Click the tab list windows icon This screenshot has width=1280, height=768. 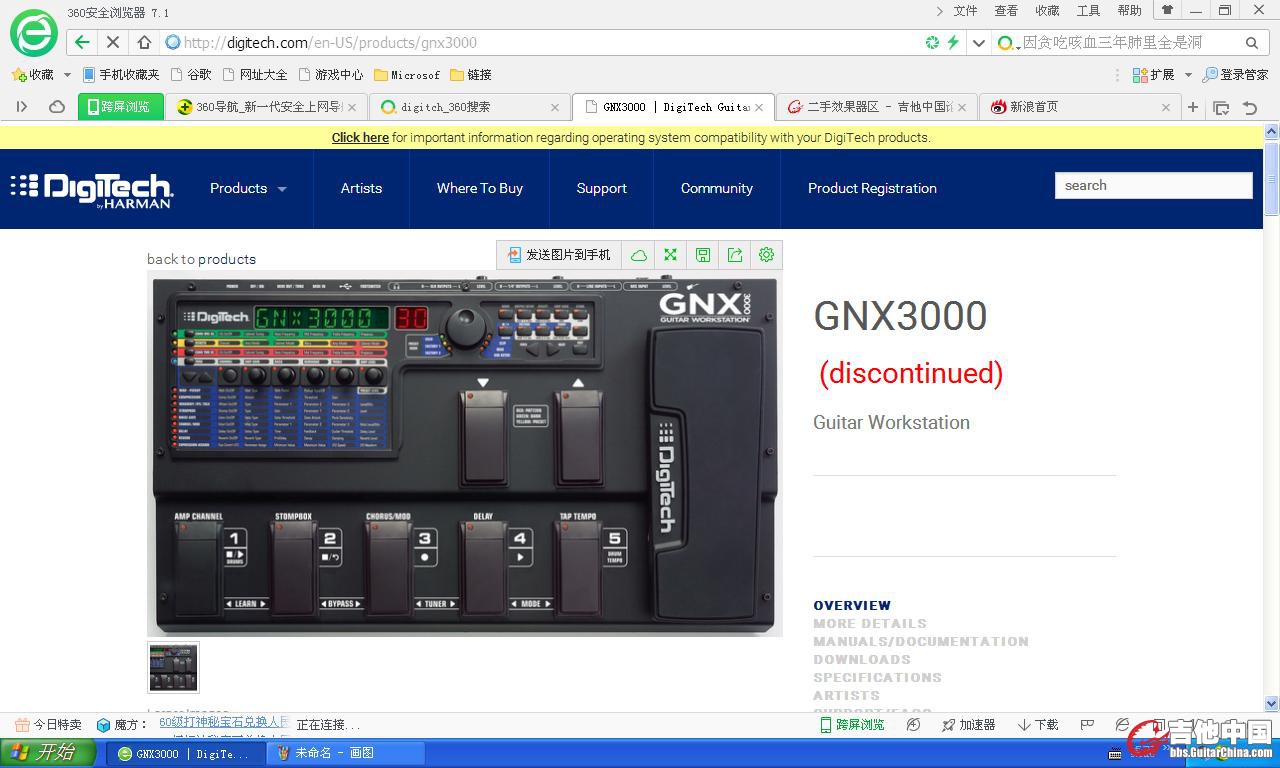[x=1221, y=107]
